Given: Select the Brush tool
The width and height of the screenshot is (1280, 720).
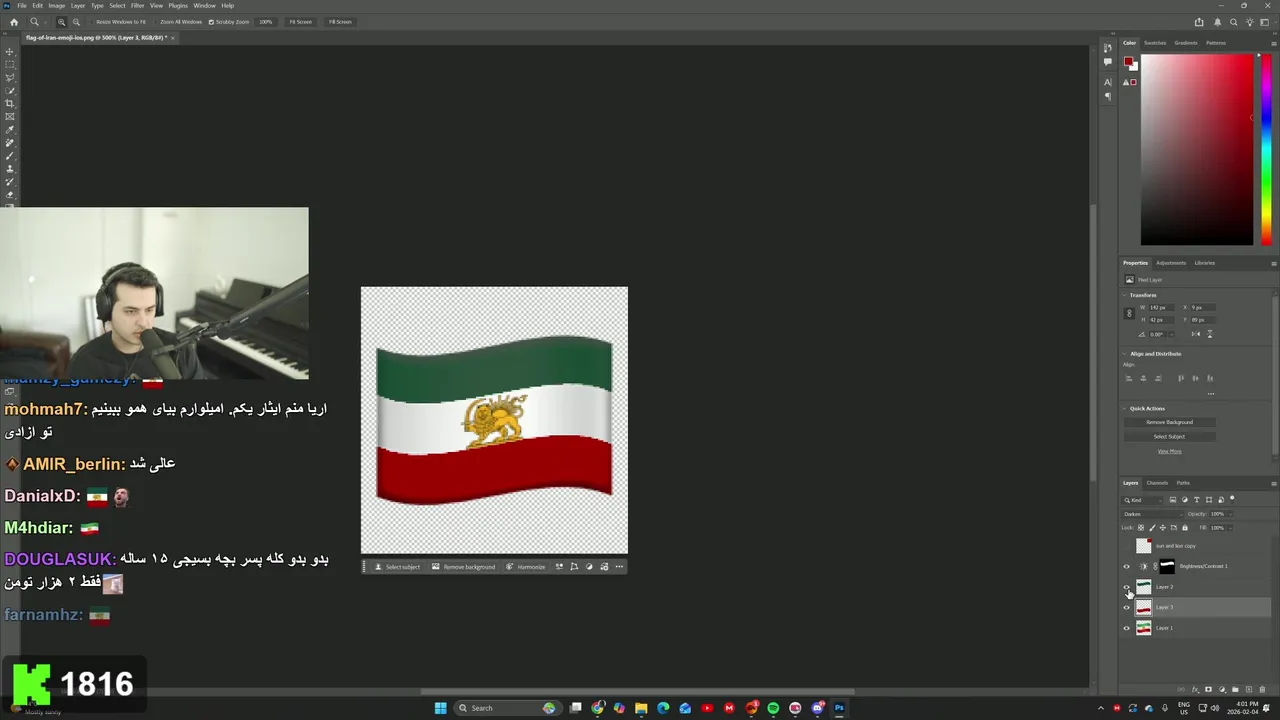Looking at the screenshot, I should point(10,156).
